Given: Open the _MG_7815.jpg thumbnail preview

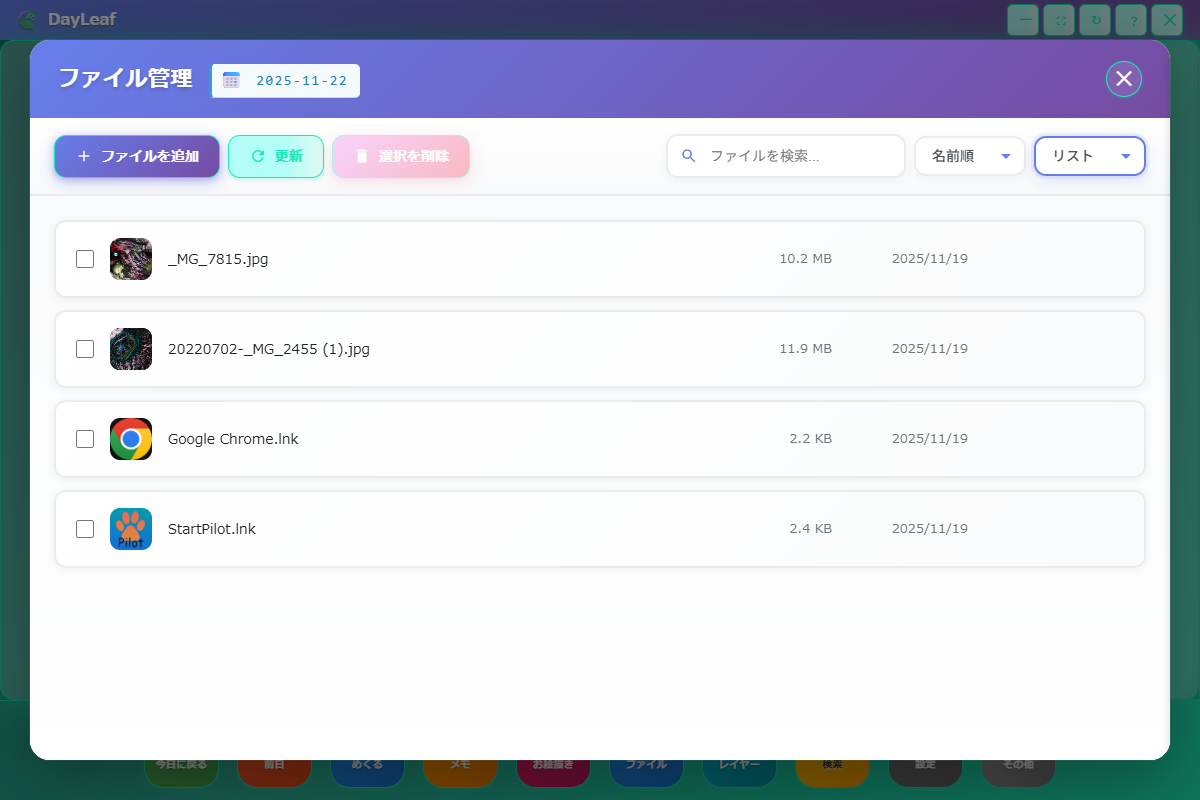Looking at the screenshot, I should (x=131, y=259).
